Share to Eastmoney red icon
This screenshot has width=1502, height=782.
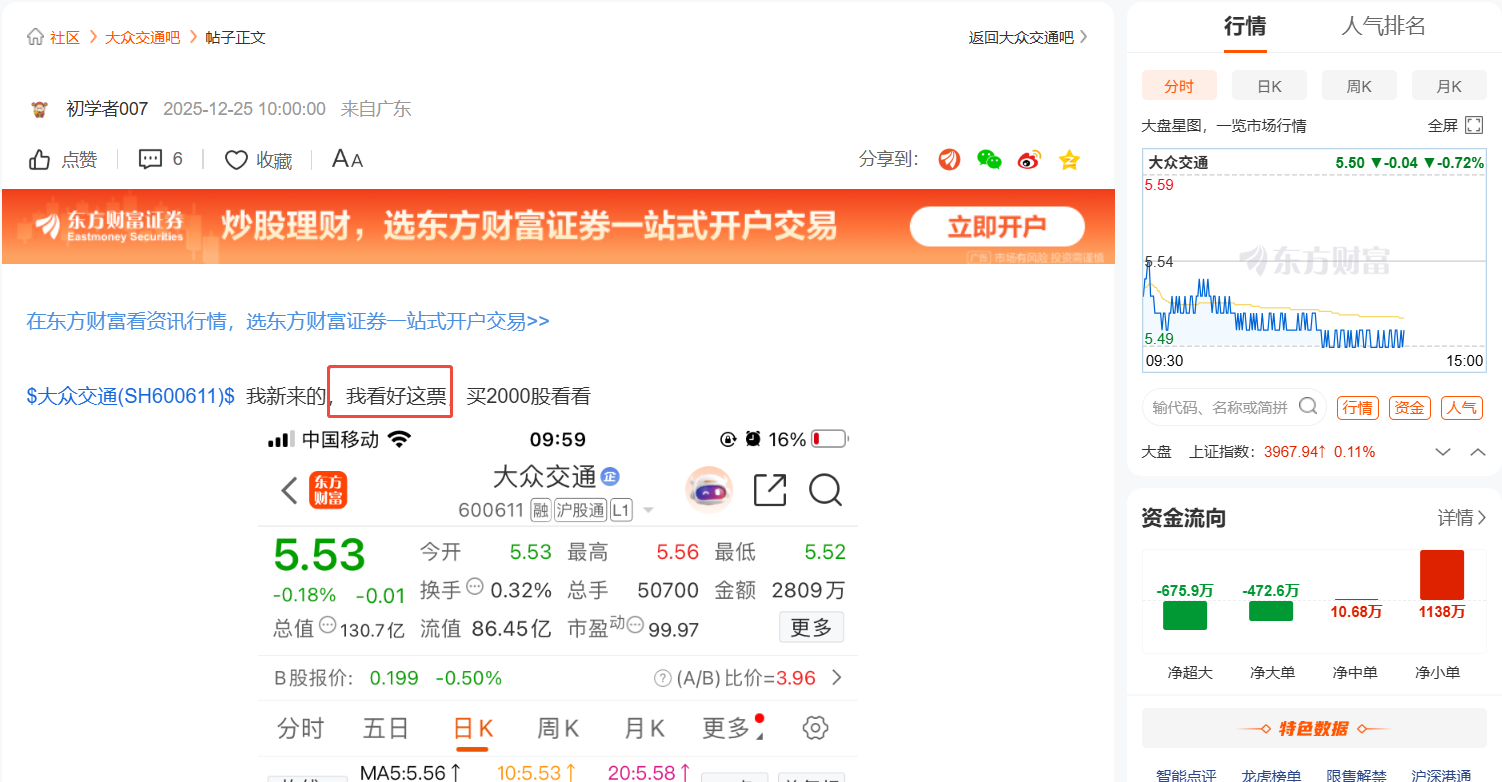949,159
